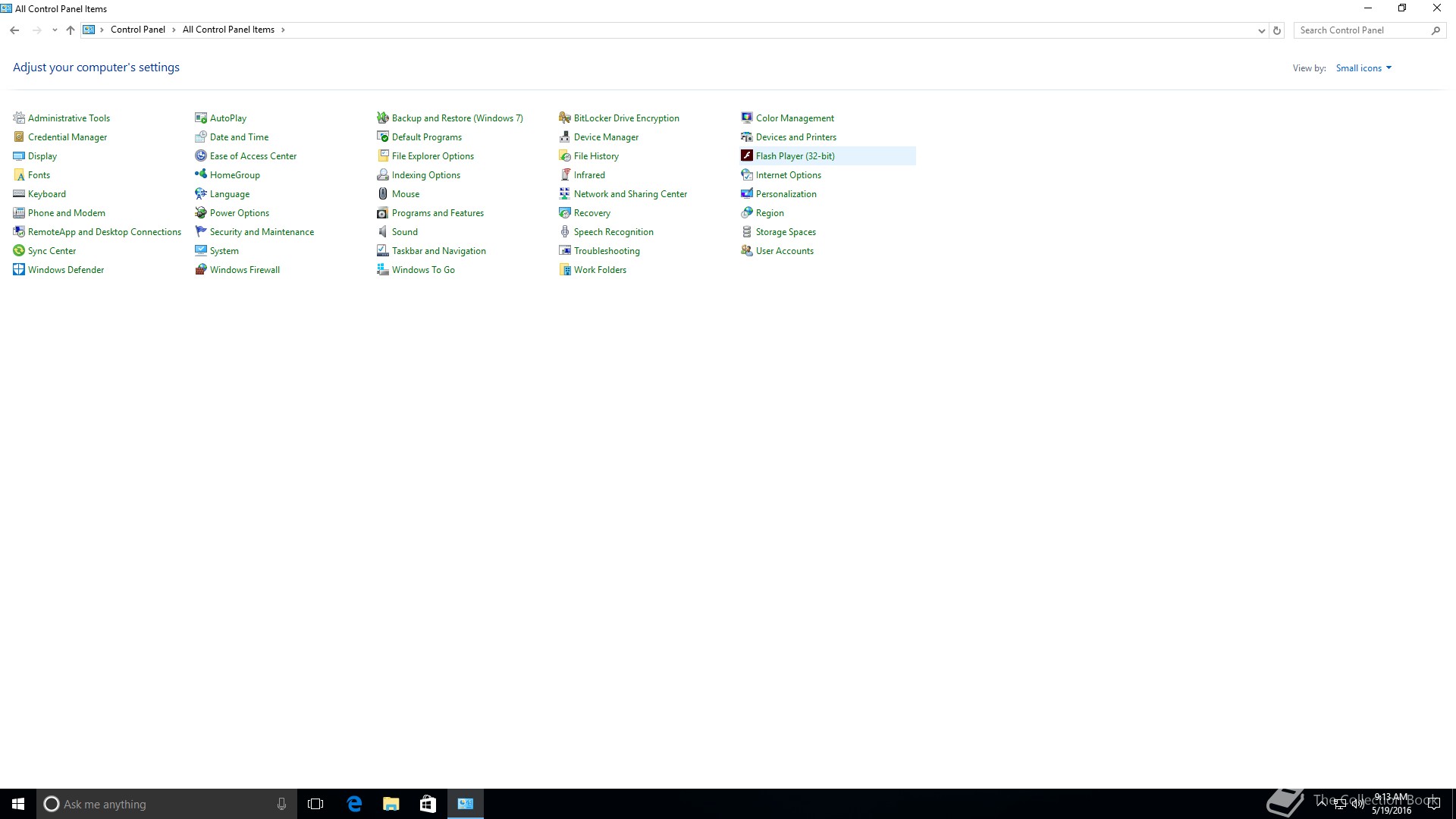Expand chevron after All Control Panel Items
The width and height of the screenshot is (1456, 819).
tap(283, 30)
